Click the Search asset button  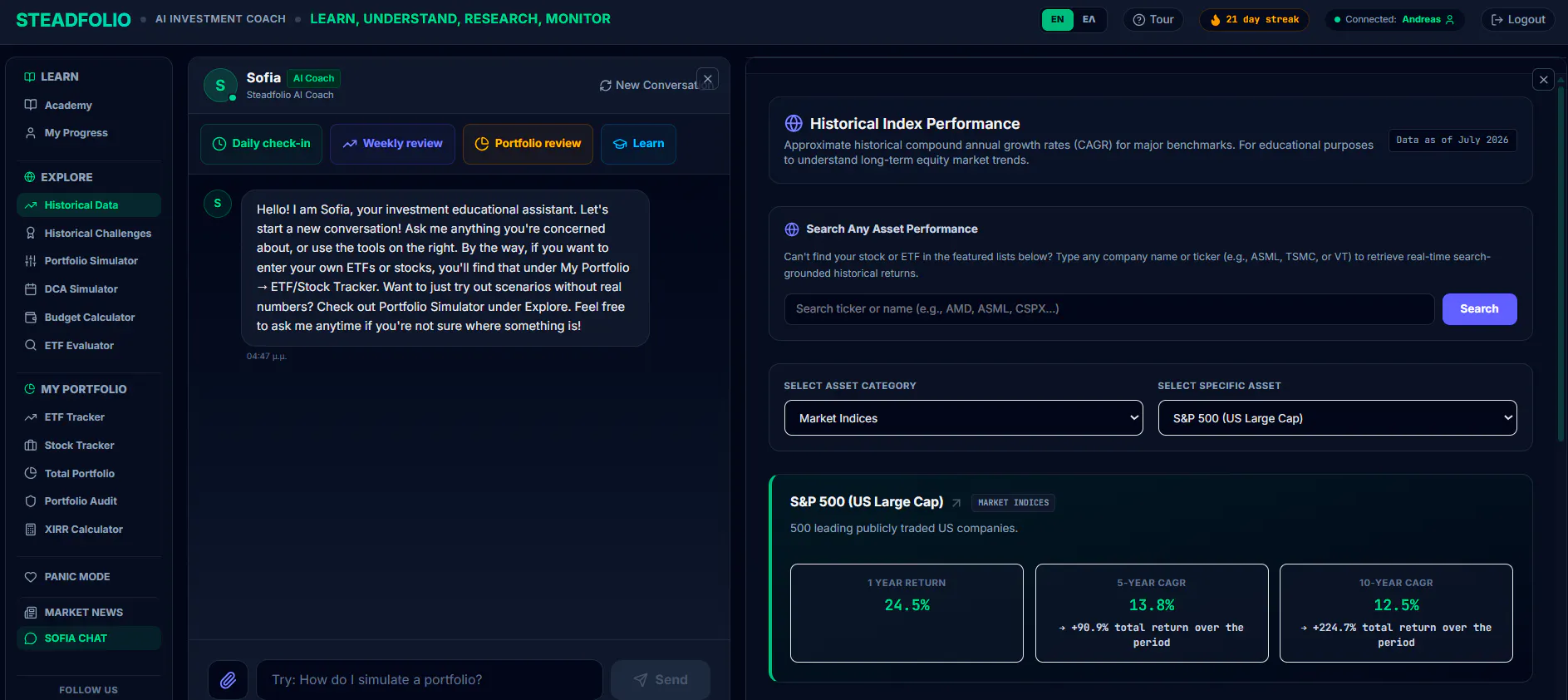tap(1480, 309)
